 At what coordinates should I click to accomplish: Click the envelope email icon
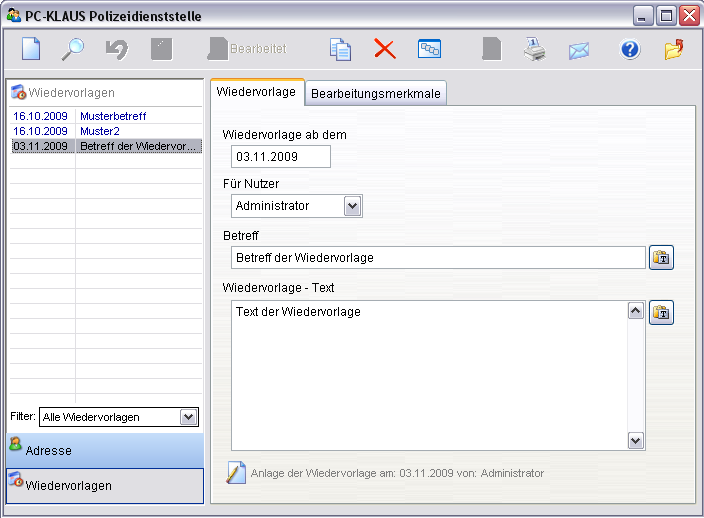point(579,50)
